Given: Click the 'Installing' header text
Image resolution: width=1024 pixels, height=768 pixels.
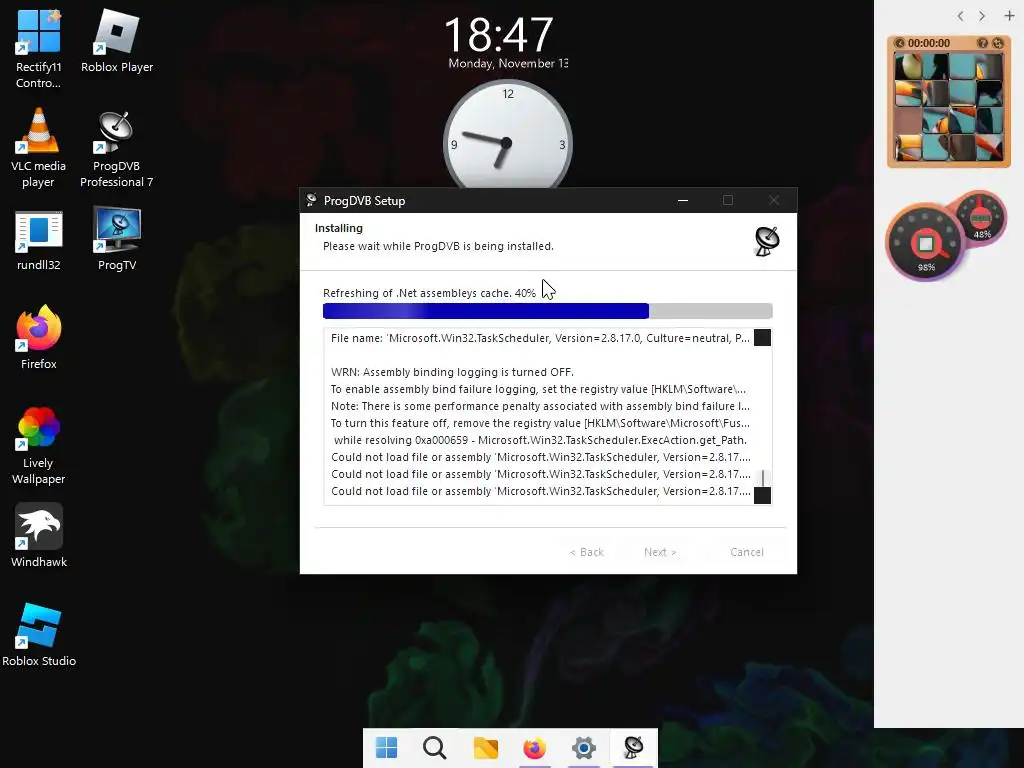Looking at the screenshot, I should tap(338, 228).
